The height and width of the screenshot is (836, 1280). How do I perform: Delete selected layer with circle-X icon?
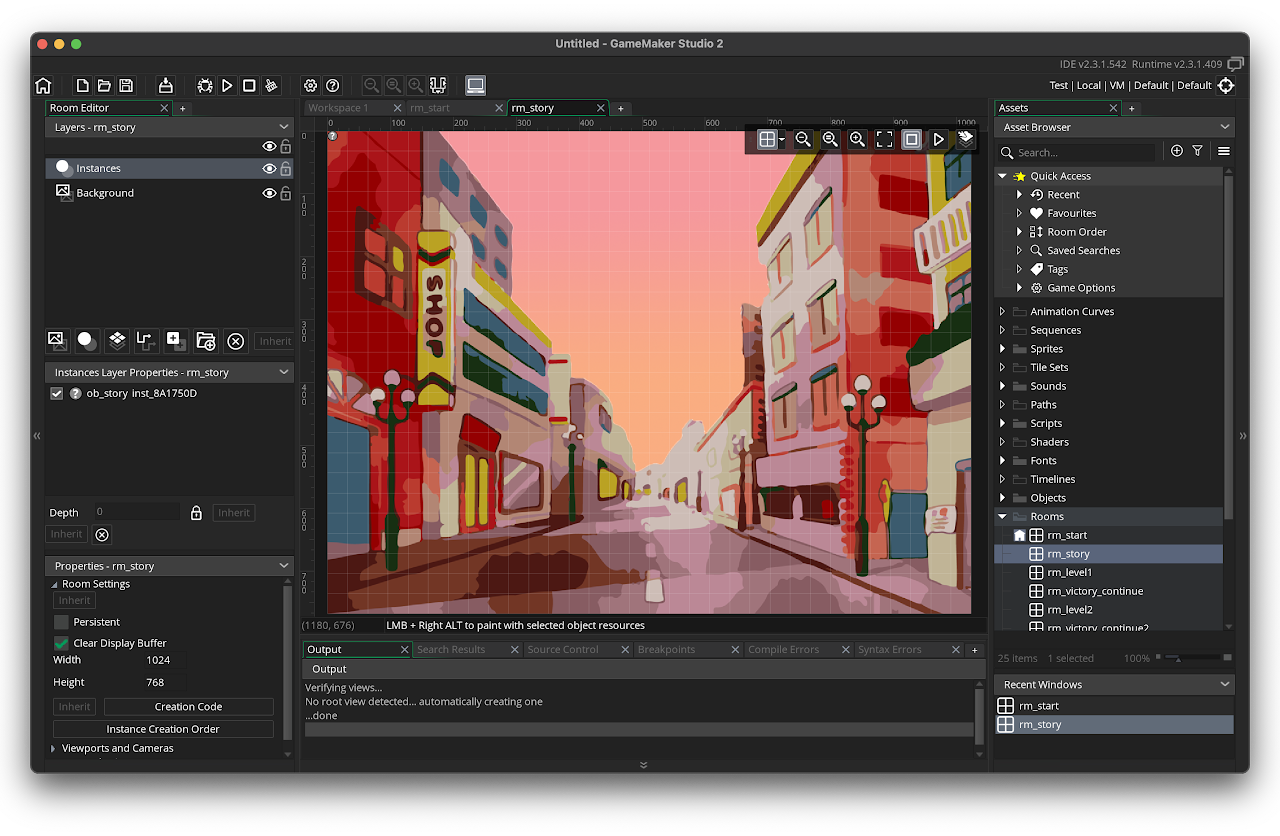click(235, 341)
